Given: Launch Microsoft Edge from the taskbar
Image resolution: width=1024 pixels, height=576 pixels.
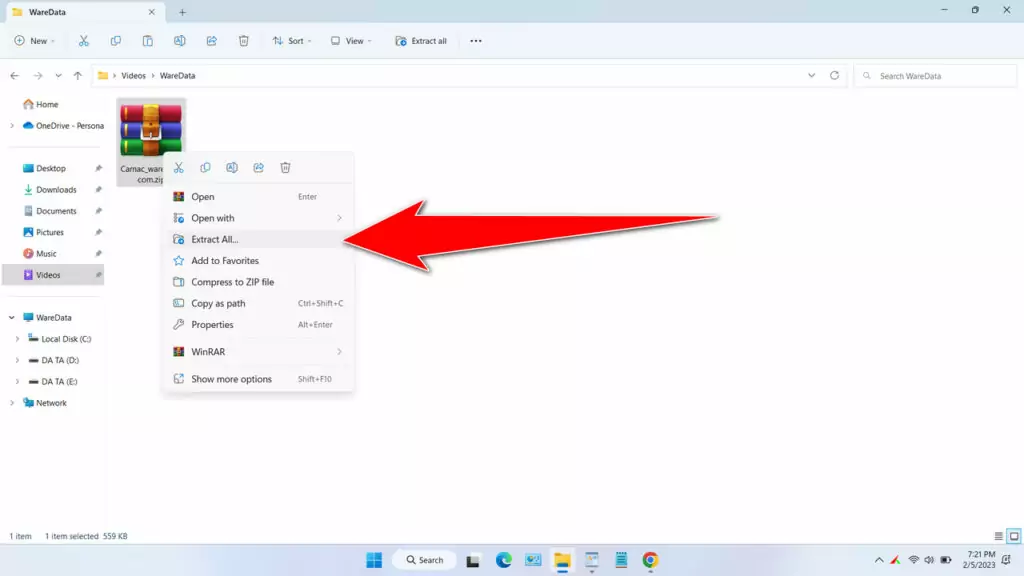Looking at the screenshot, I should pos(504,560).
